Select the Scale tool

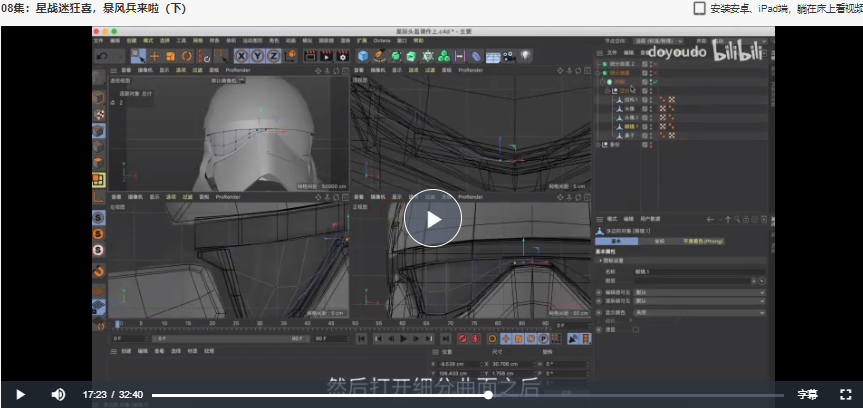(x=171, y=56)
